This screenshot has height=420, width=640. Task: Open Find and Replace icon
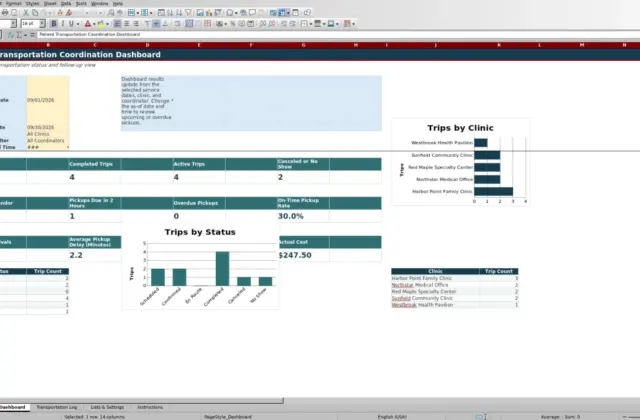(111, 13)
